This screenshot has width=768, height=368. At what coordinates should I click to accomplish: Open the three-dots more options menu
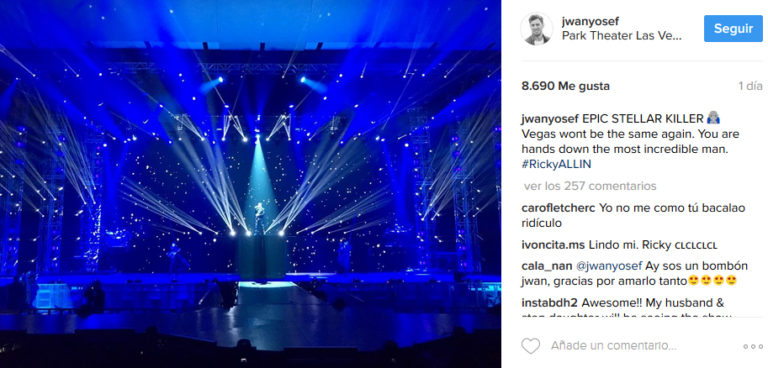click(x=752, y=346)
